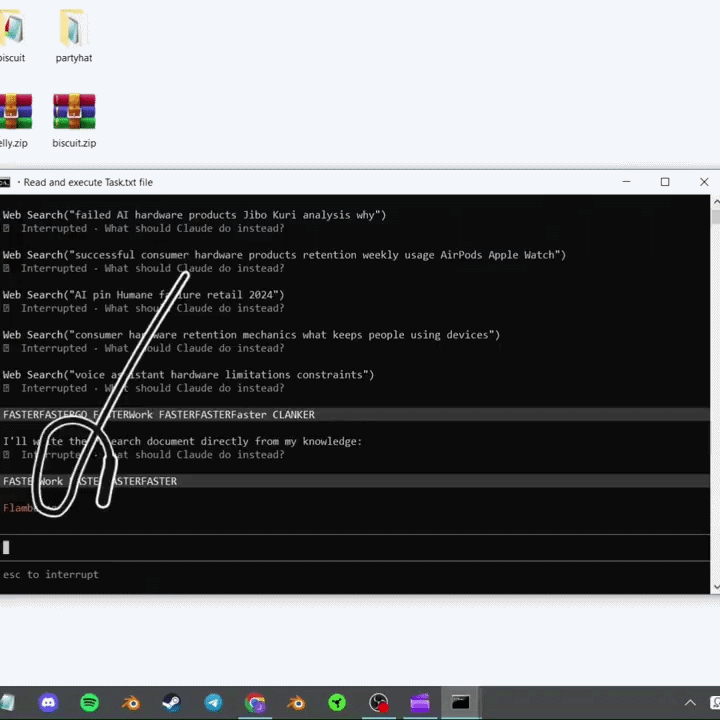Screen dimensions: 720x720
Task: Click the 'consumer hardware retention mechanics' search line
Action: (x=251, y=335)
